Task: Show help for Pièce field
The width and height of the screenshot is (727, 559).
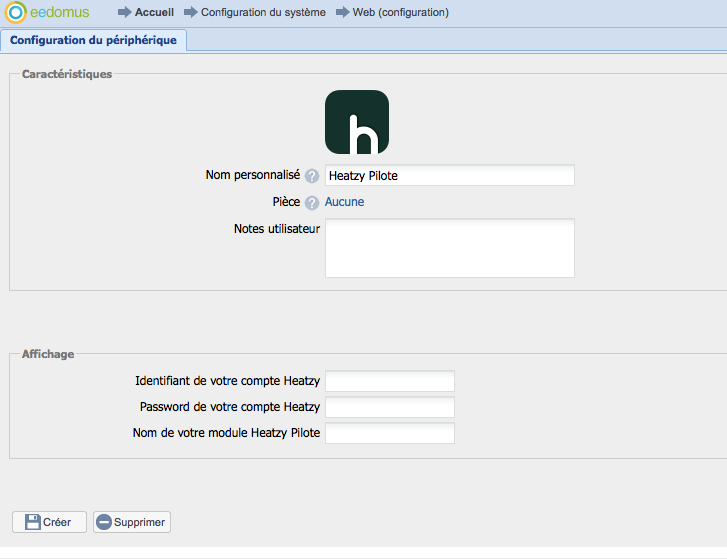Action: click(312, 203)
